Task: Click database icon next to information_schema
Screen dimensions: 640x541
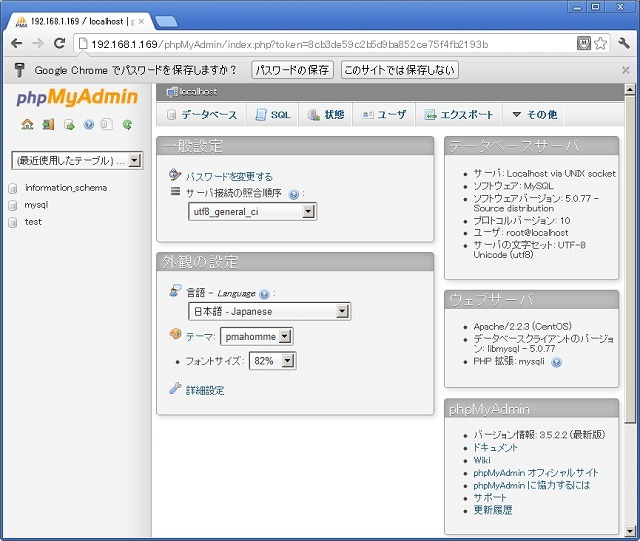Action: 13,188
